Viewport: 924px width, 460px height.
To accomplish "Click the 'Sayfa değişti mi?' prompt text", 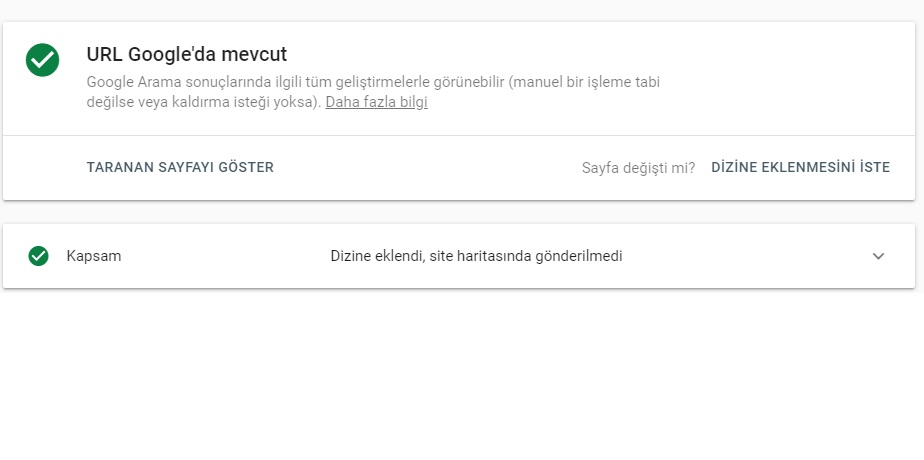I will [x=638, y=168].
